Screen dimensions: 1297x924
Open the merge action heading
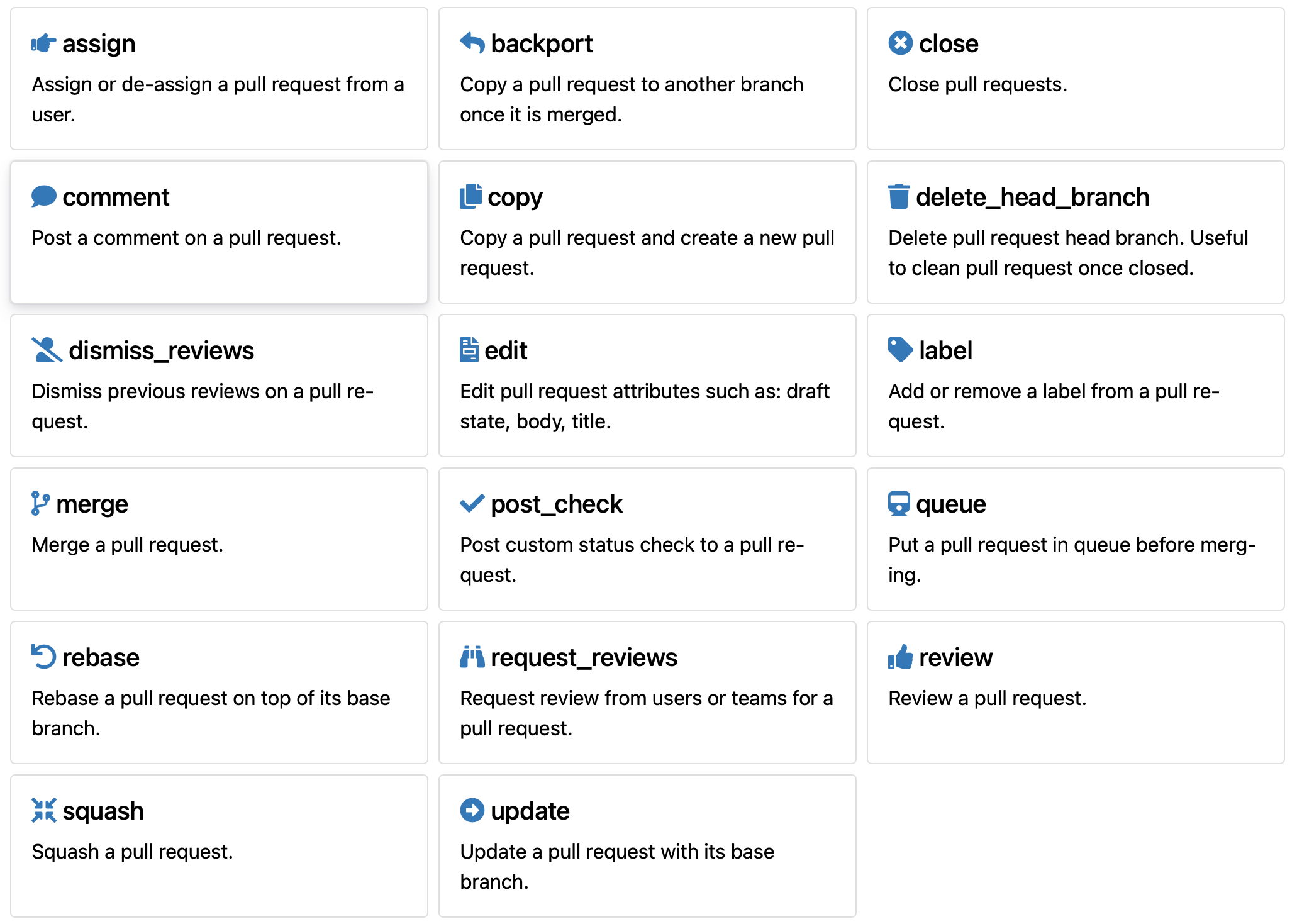coord(92,504)
